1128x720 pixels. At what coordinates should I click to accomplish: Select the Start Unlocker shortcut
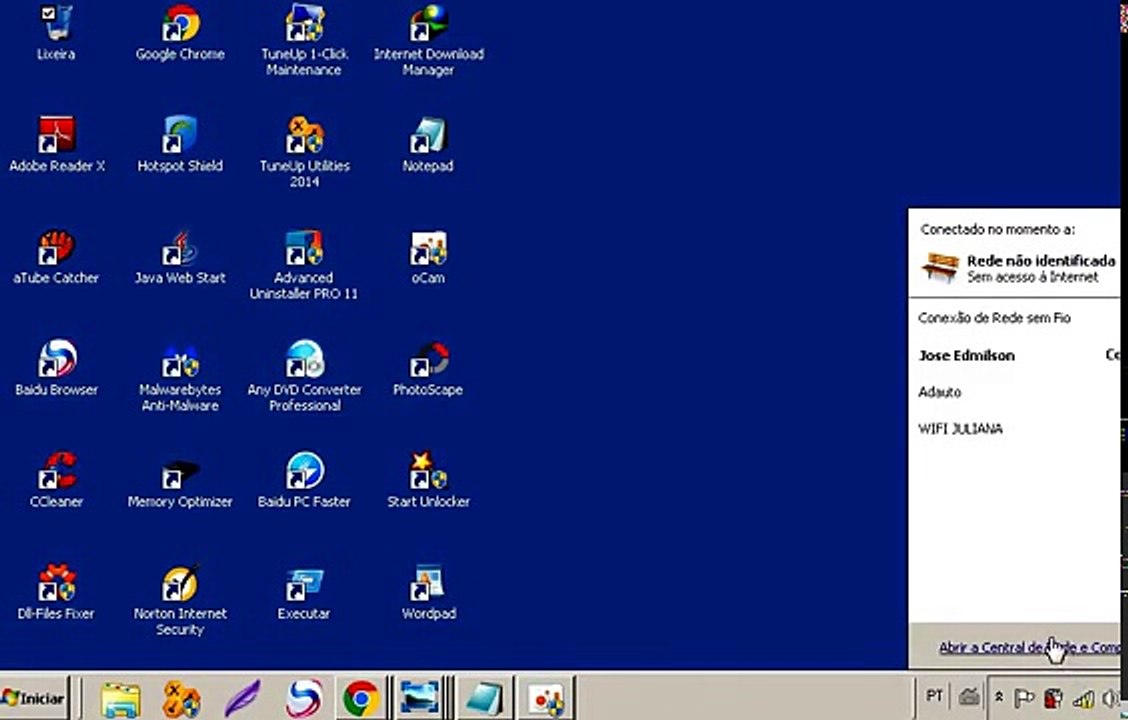(428, 480)
